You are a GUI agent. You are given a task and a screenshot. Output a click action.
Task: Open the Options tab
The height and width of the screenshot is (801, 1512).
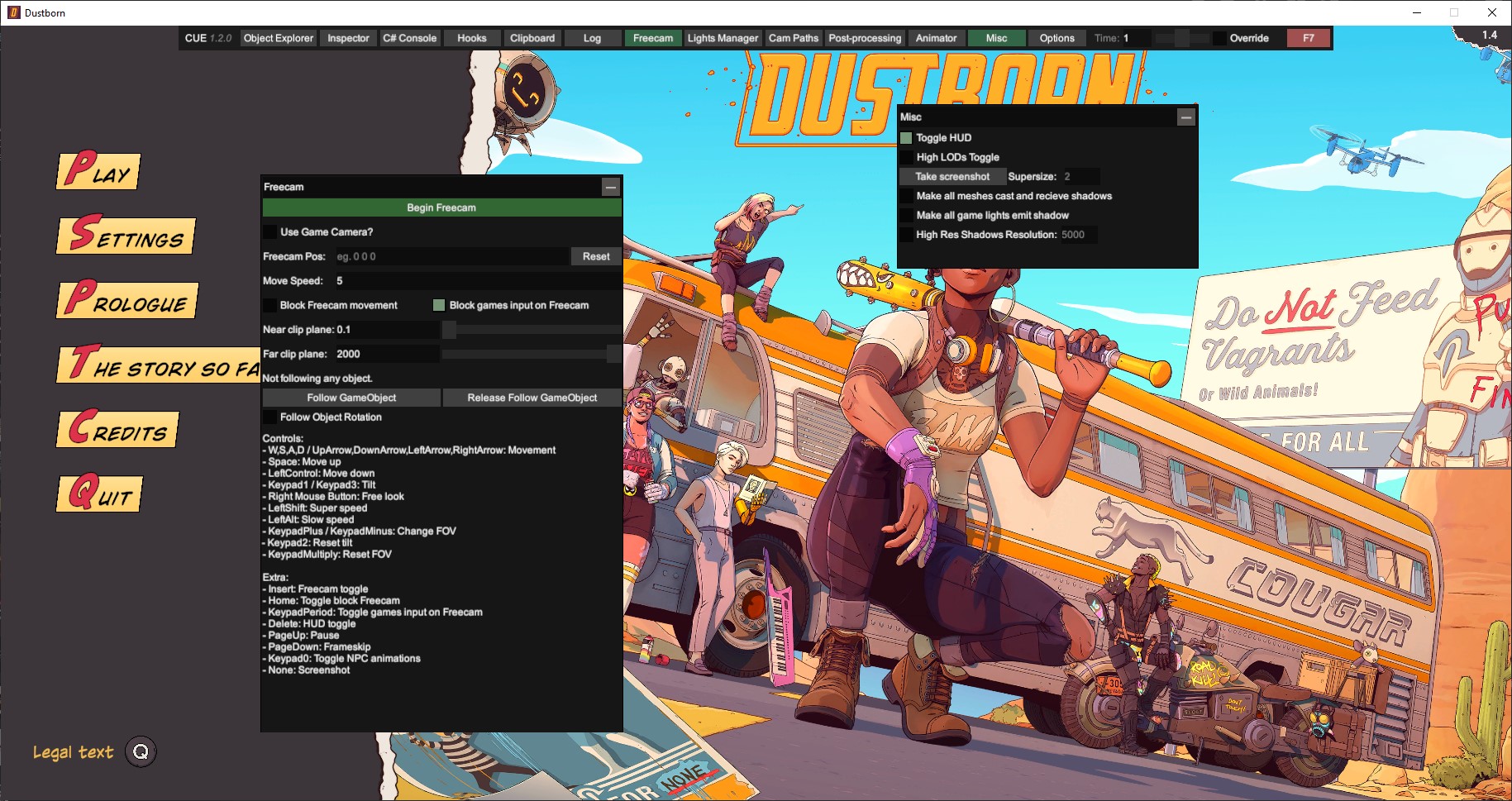(x=1057, y=38)
